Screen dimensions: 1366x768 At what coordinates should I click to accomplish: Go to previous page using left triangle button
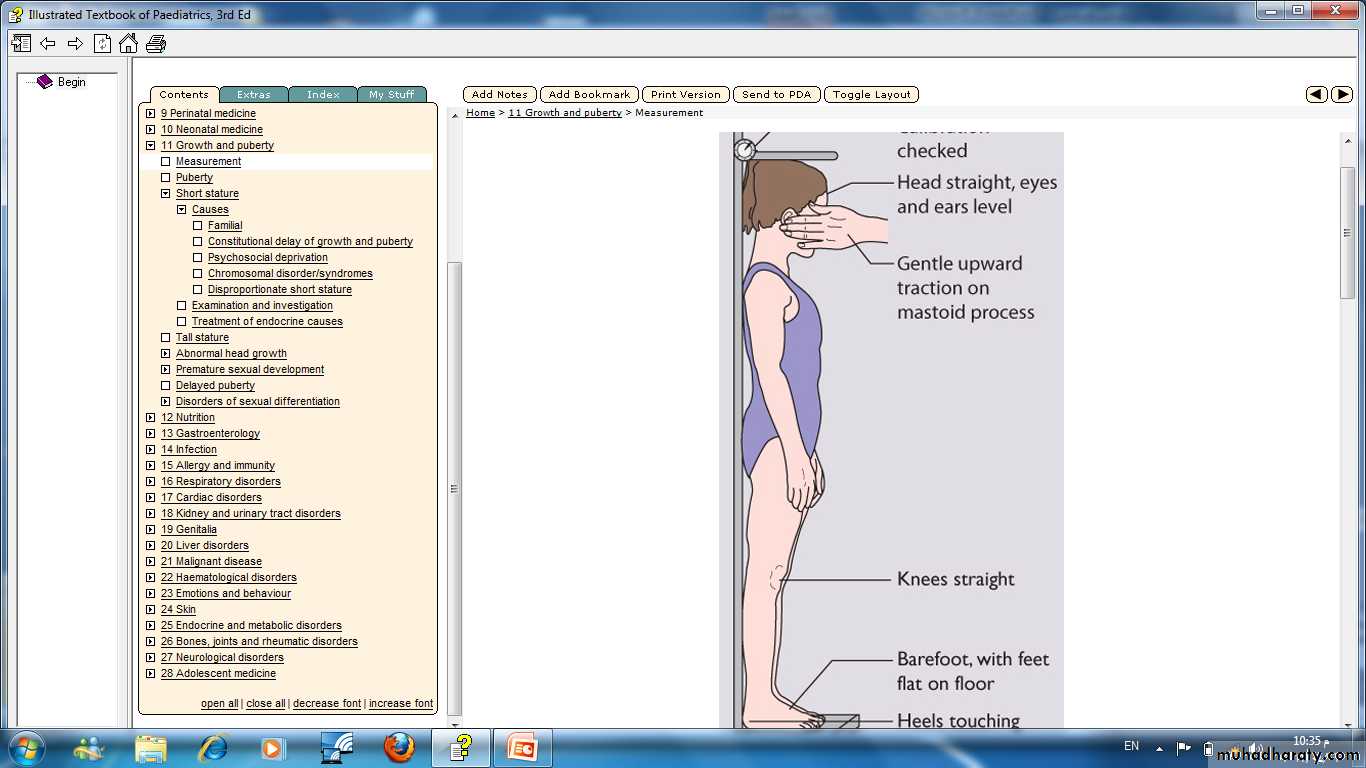1317,94
